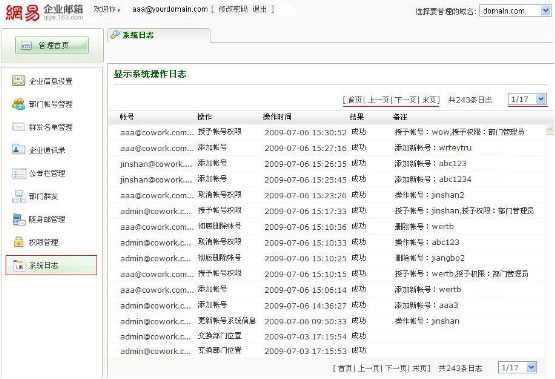
Task: Click bottom pagination 上一页 link
Action: (369, 368)
